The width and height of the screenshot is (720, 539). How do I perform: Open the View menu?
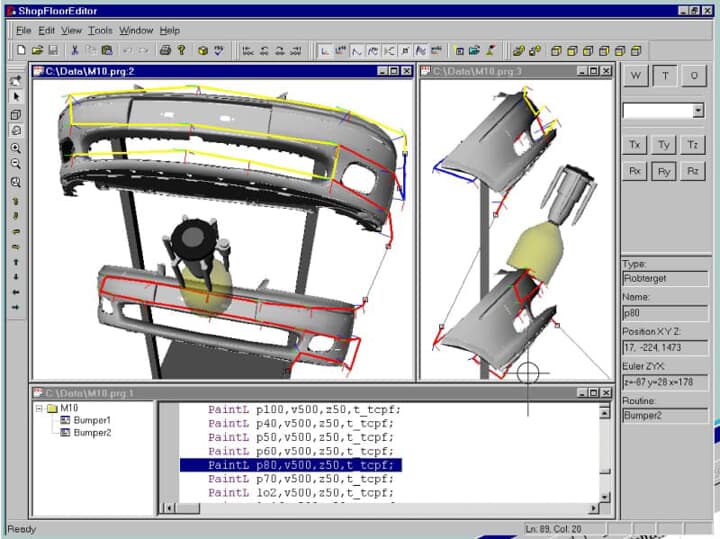(71, 30)
